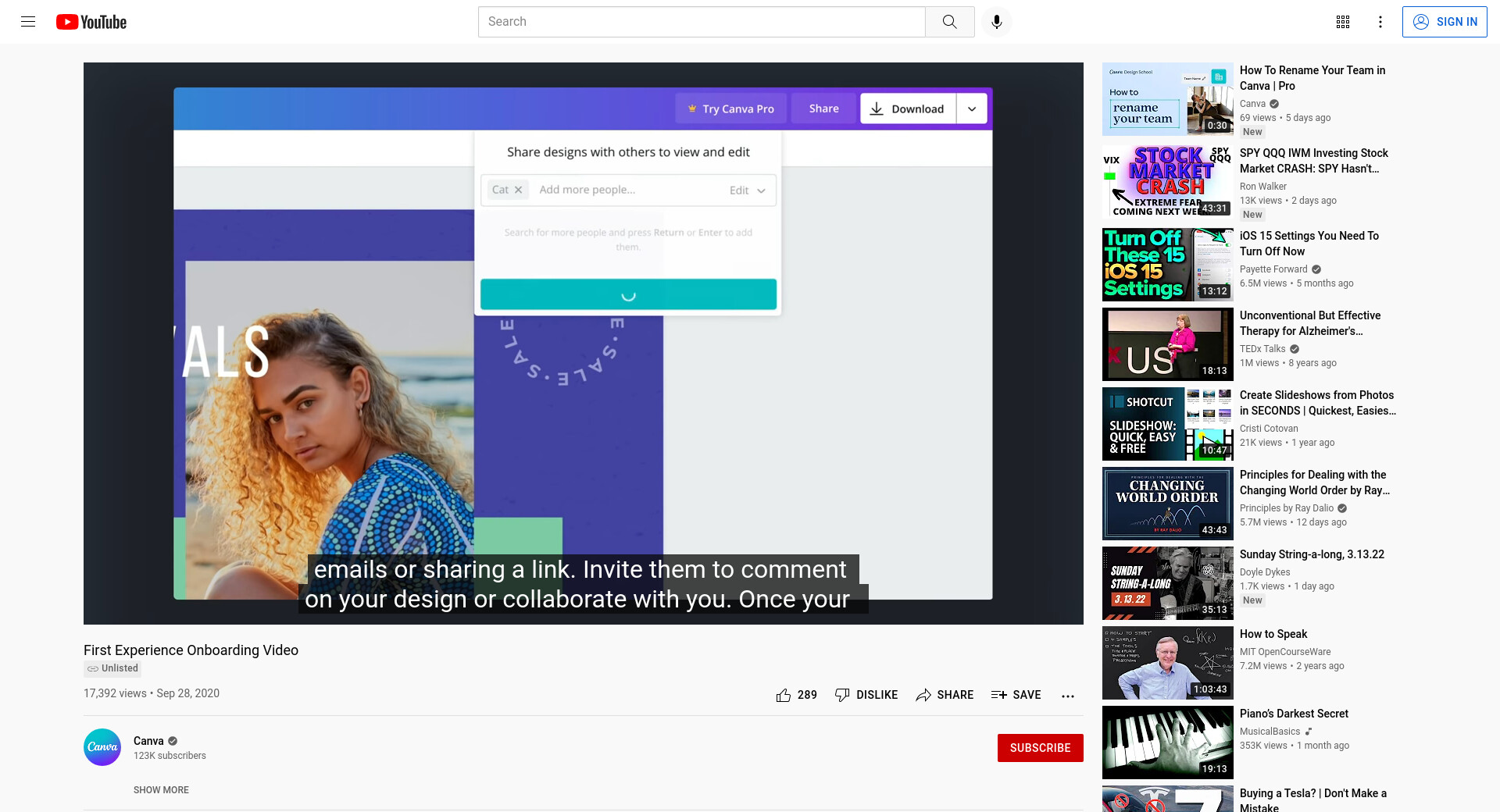Open Changing World Order thumbnail
1500x812 pixels.
pos(1167,504)
